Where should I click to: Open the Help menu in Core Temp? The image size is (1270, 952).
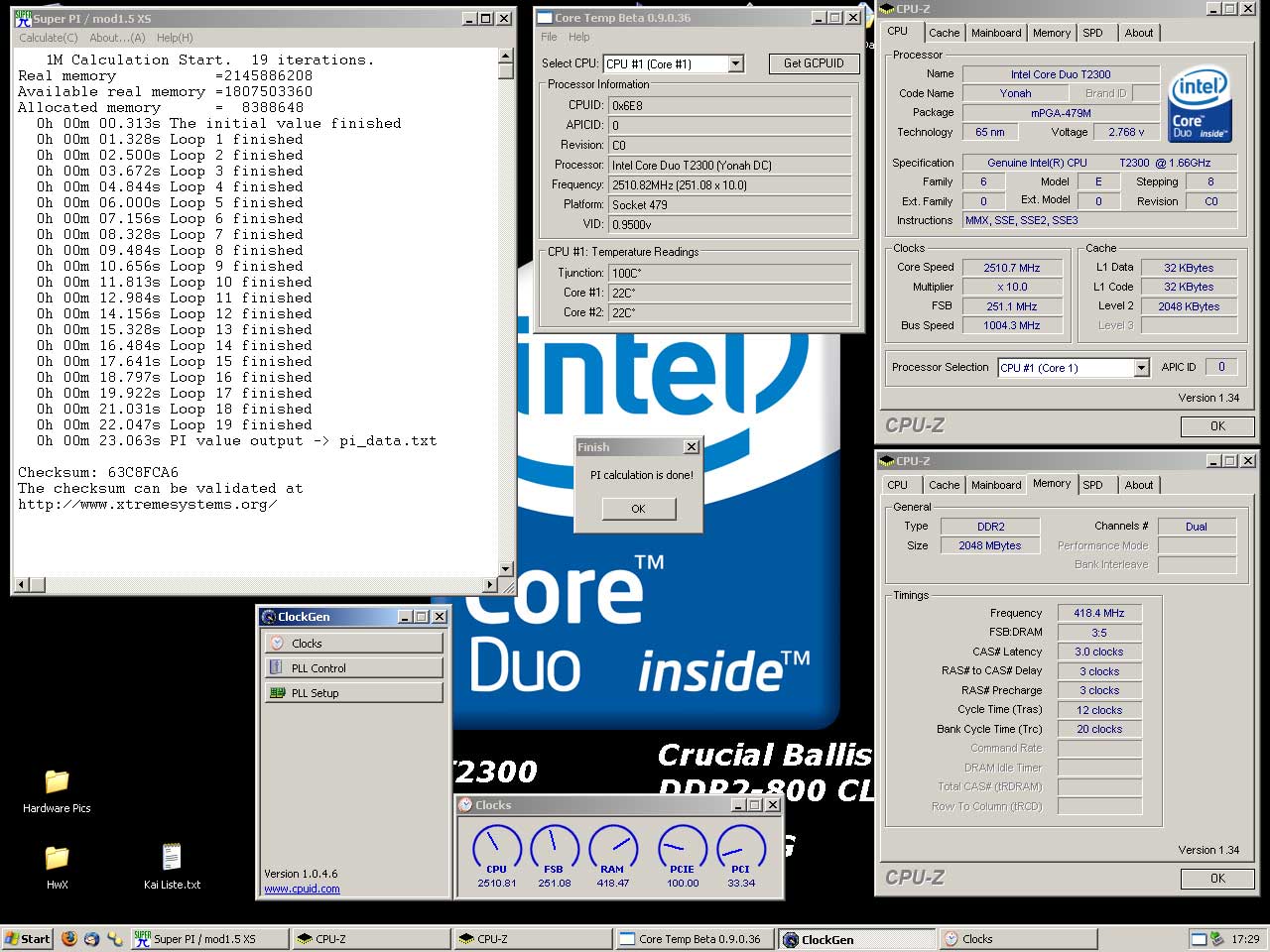579,37
